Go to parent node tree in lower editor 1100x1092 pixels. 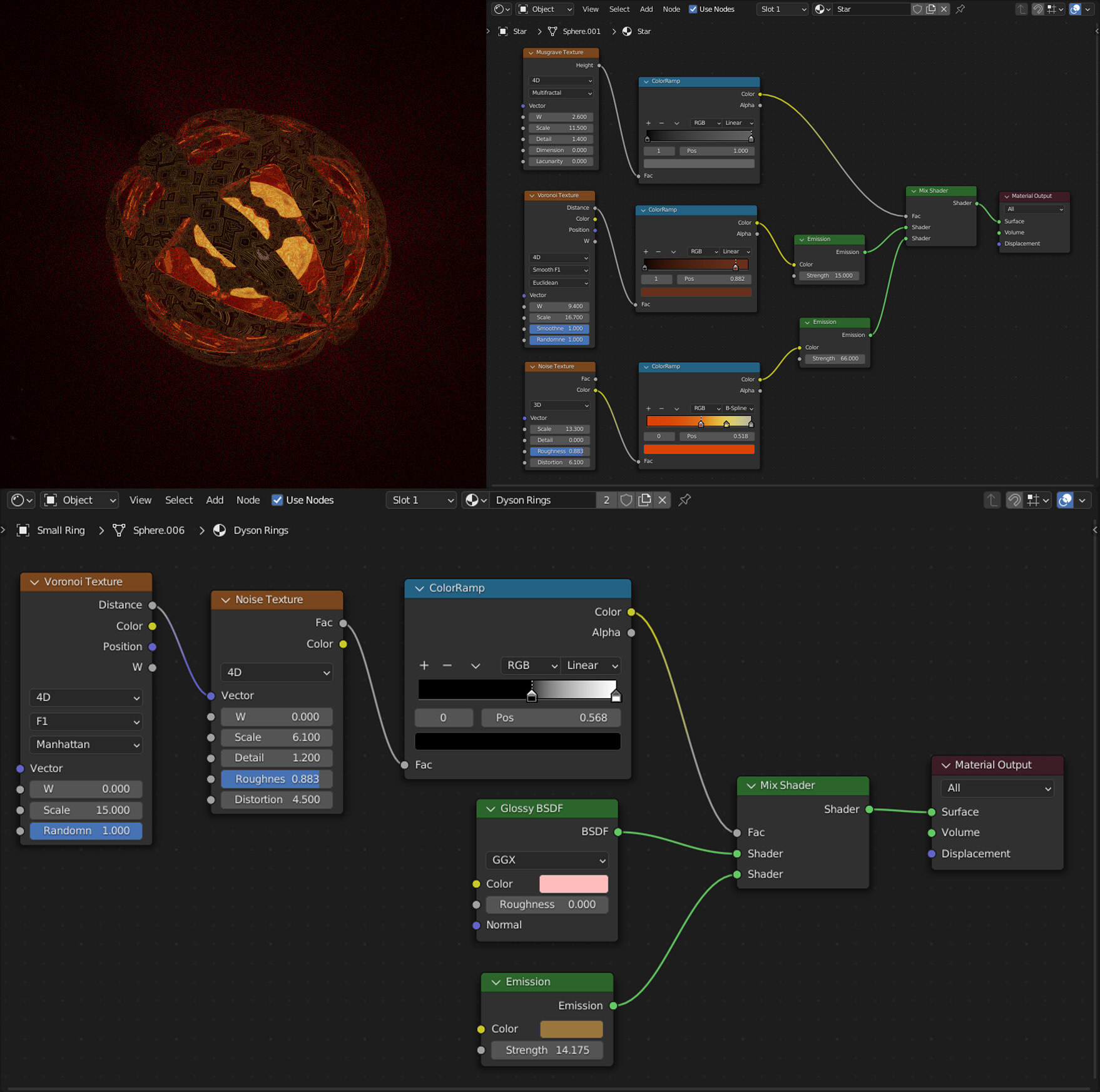pyautogui.click(x=992, y=500)
